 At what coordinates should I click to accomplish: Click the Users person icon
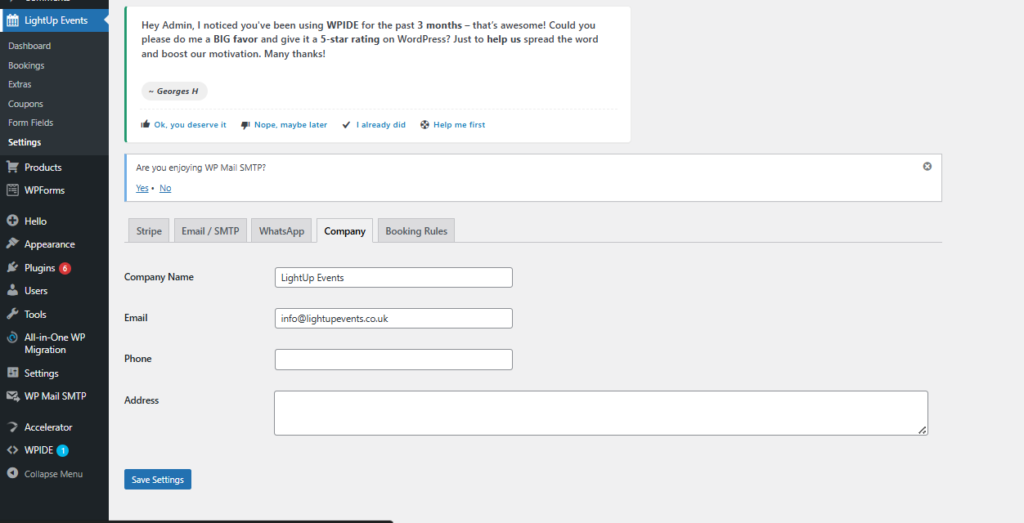12,291
